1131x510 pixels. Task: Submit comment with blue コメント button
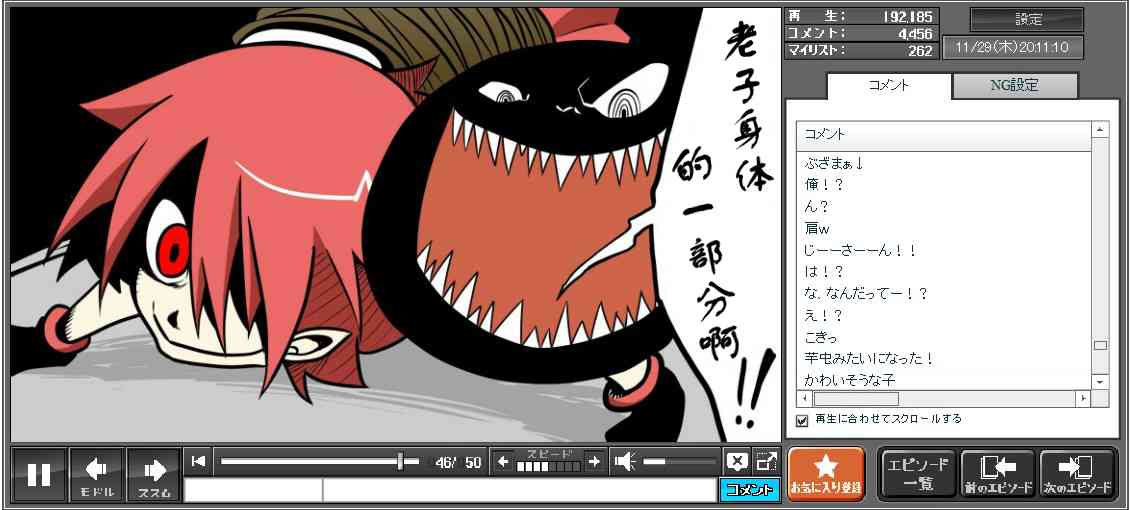click(749, 490)
